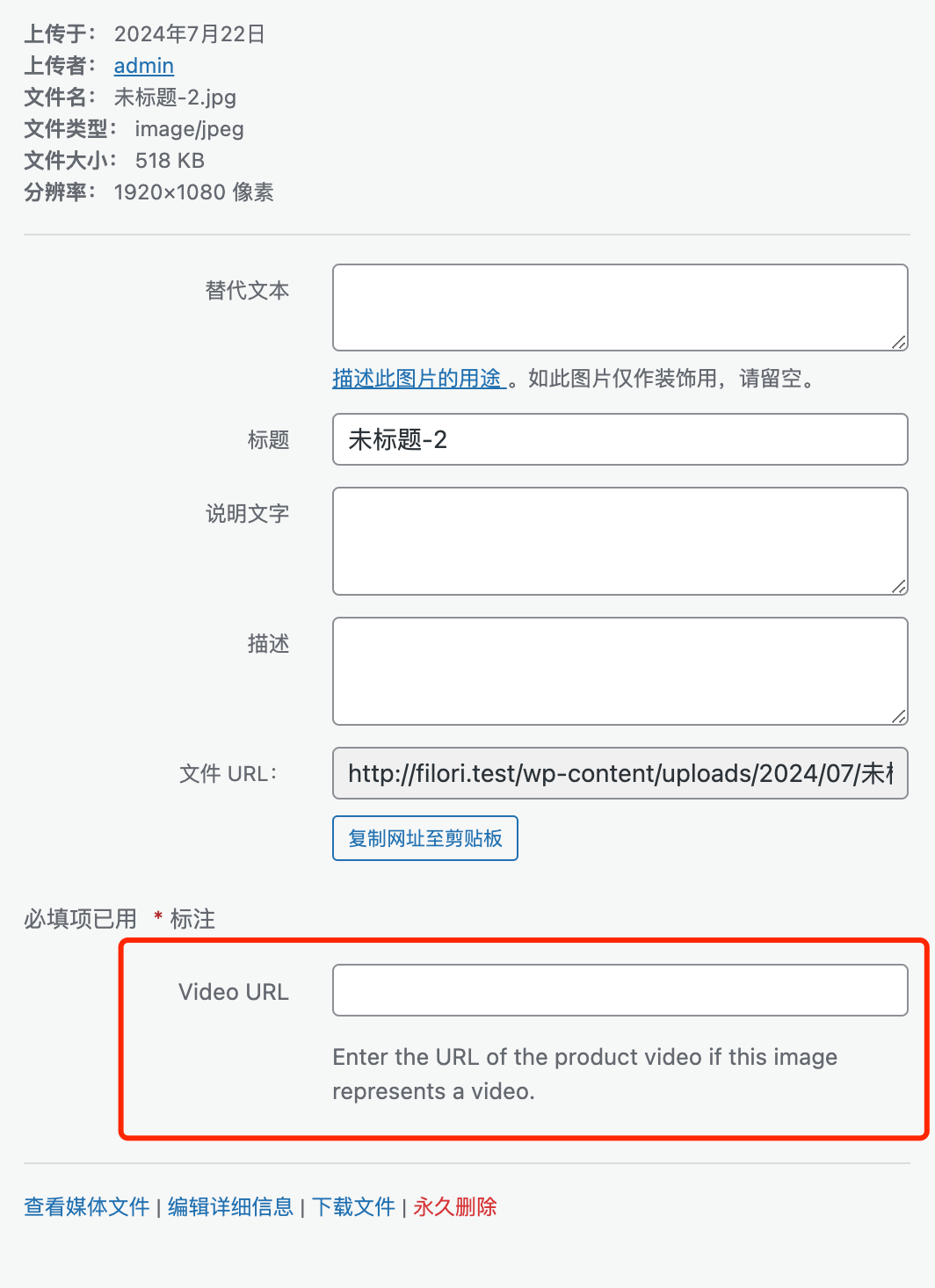Open 查看媒体文件 to view the media file
This screenshot has width=935, height=1288.
pos(85,1207)
